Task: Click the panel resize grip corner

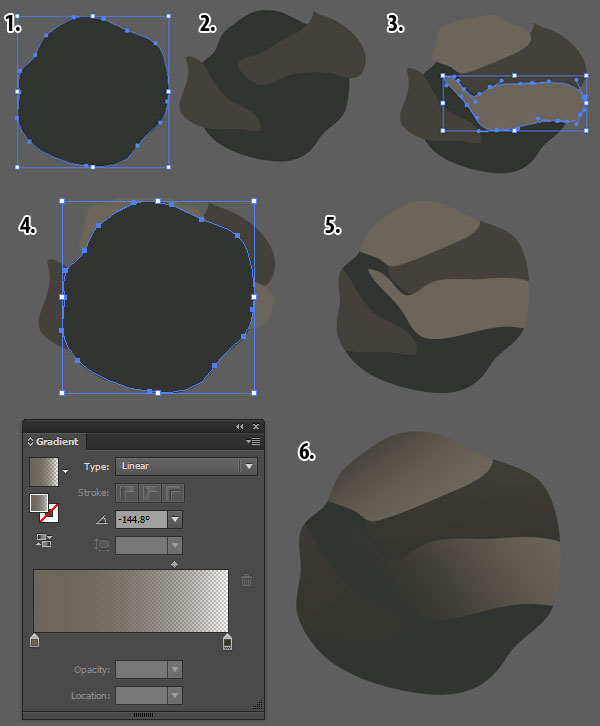Action: [258, 704]
